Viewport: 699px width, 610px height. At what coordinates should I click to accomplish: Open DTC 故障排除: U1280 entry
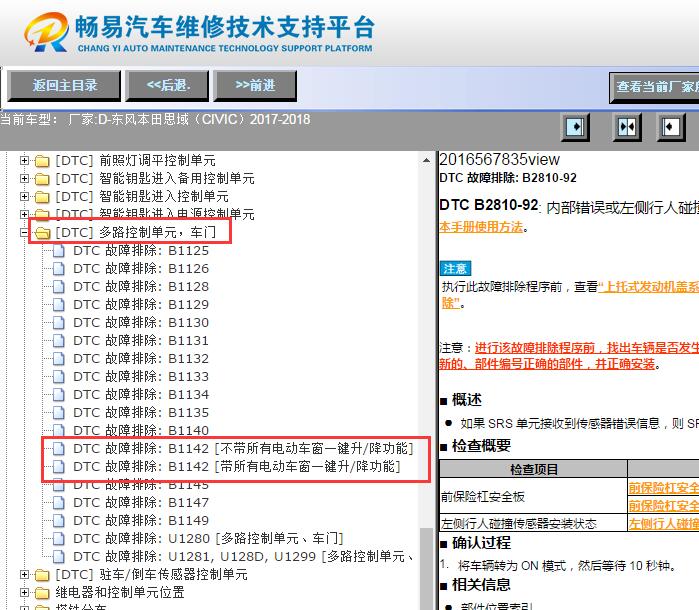208,539
